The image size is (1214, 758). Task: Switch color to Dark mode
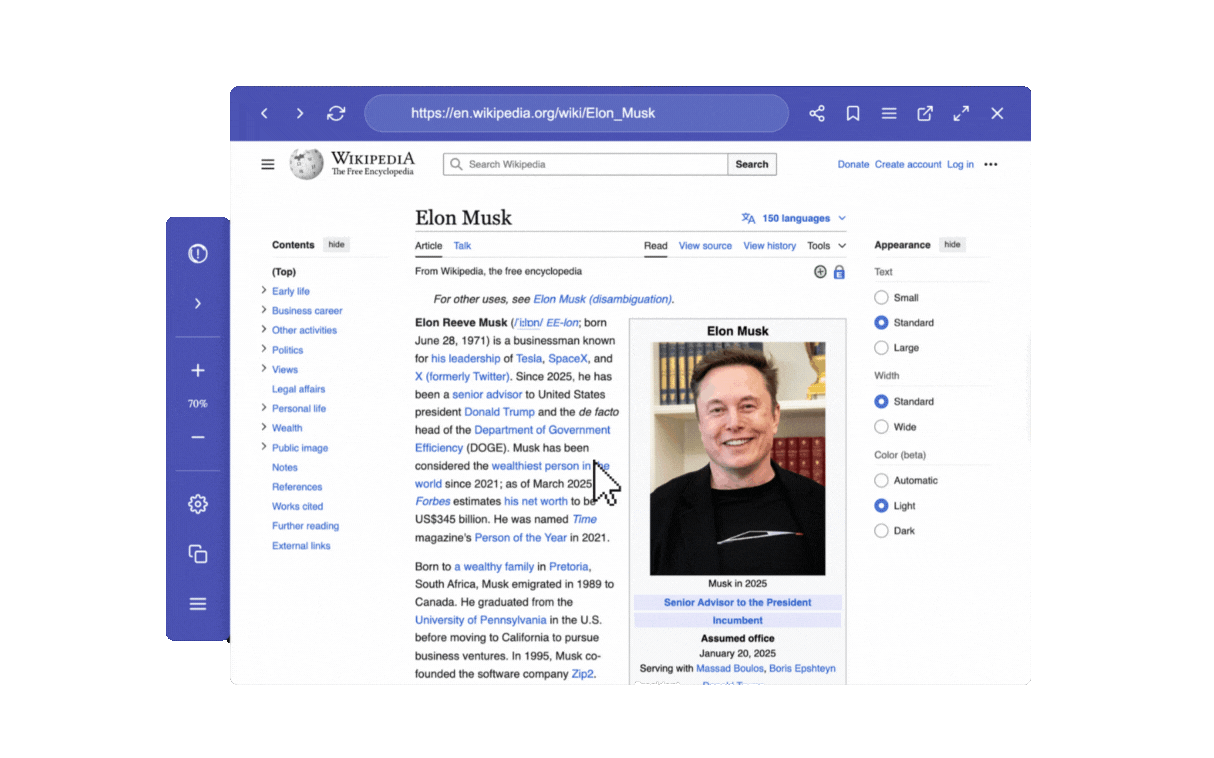tap(881, 531)
